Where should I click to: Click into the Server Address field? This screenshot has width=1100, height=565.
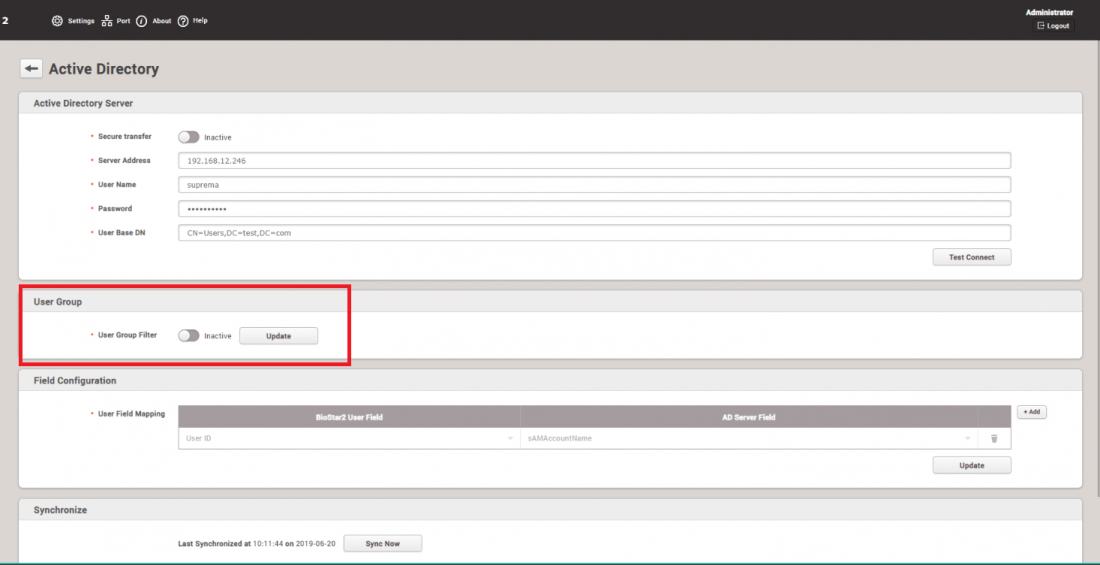click(x=594, y=161)
